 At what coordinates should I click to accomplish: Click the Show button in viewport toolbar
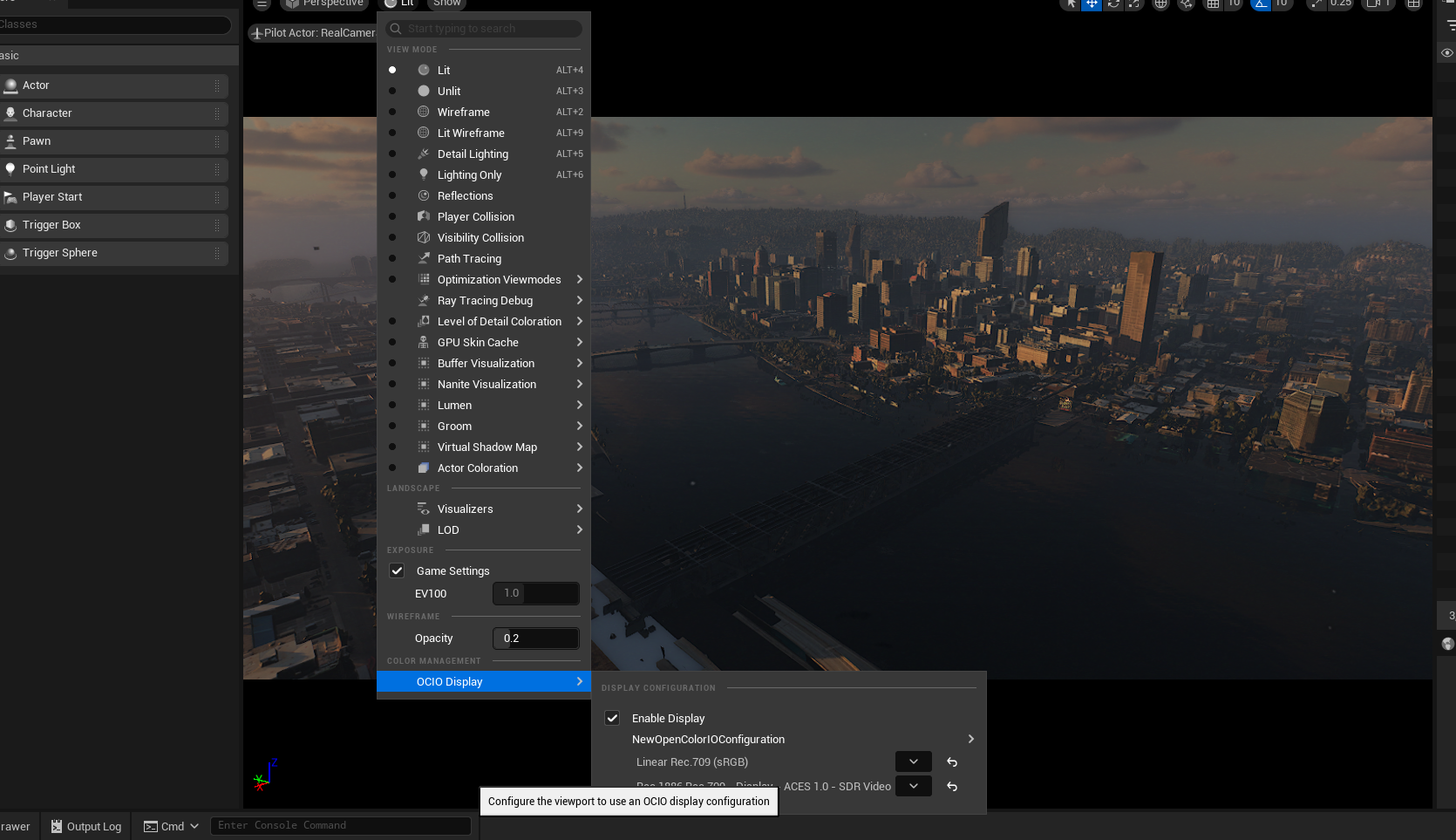click(447, 3)
